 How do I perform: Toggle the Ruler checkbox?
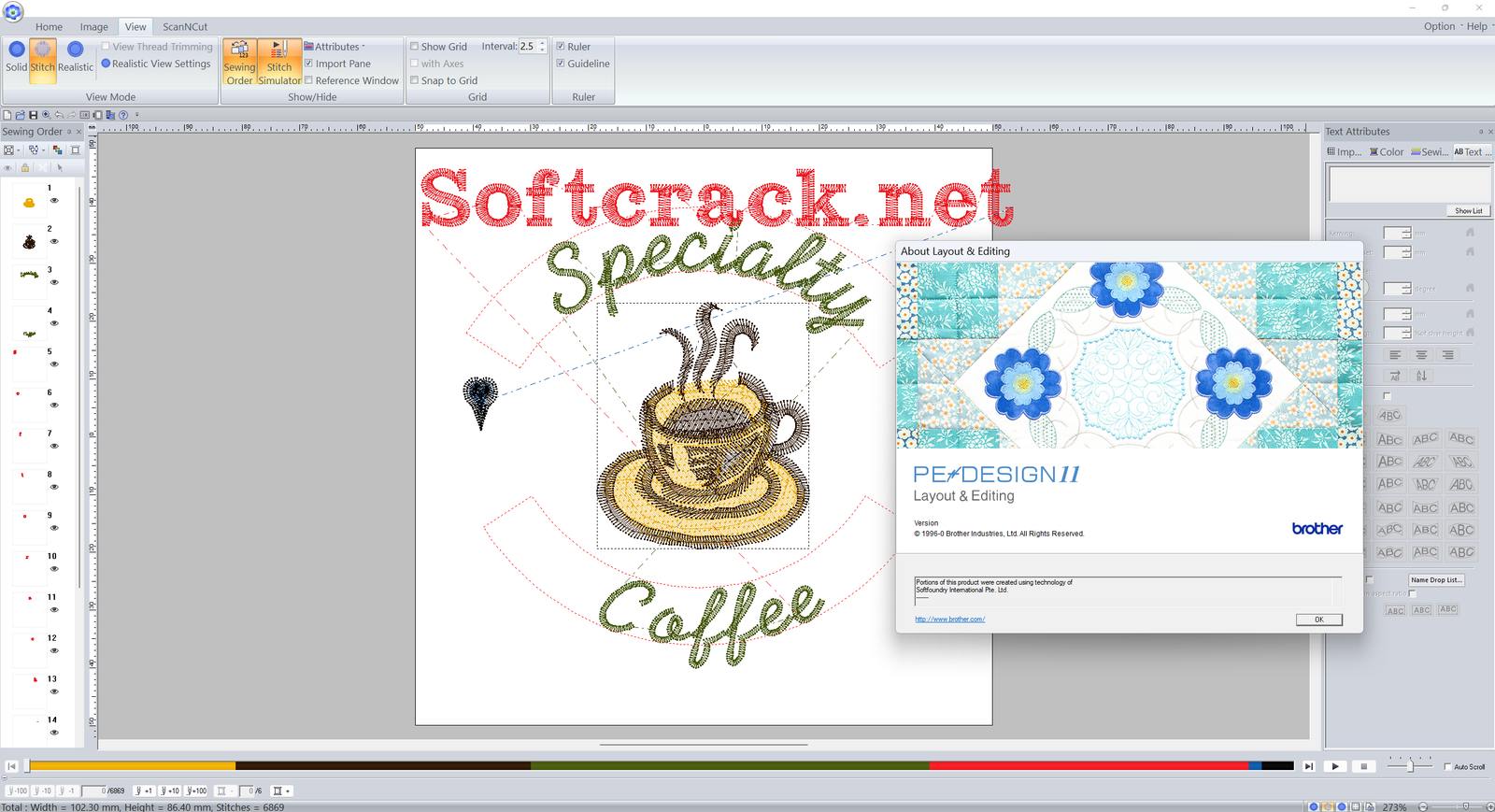[x=560, y=47]
